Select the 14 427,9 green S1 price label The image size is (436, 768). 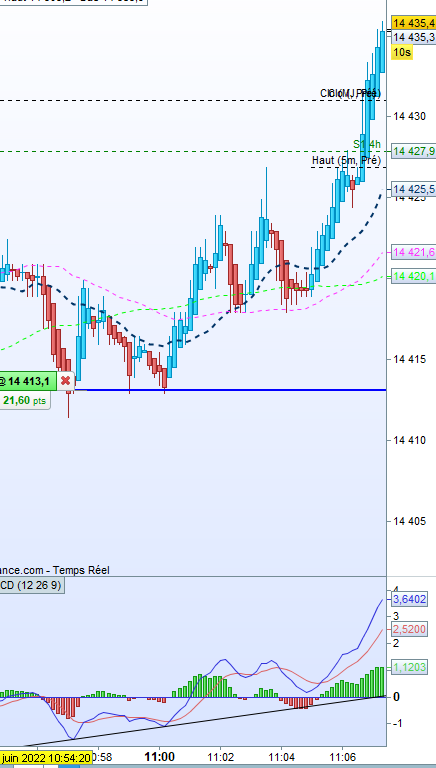point(413,151)
